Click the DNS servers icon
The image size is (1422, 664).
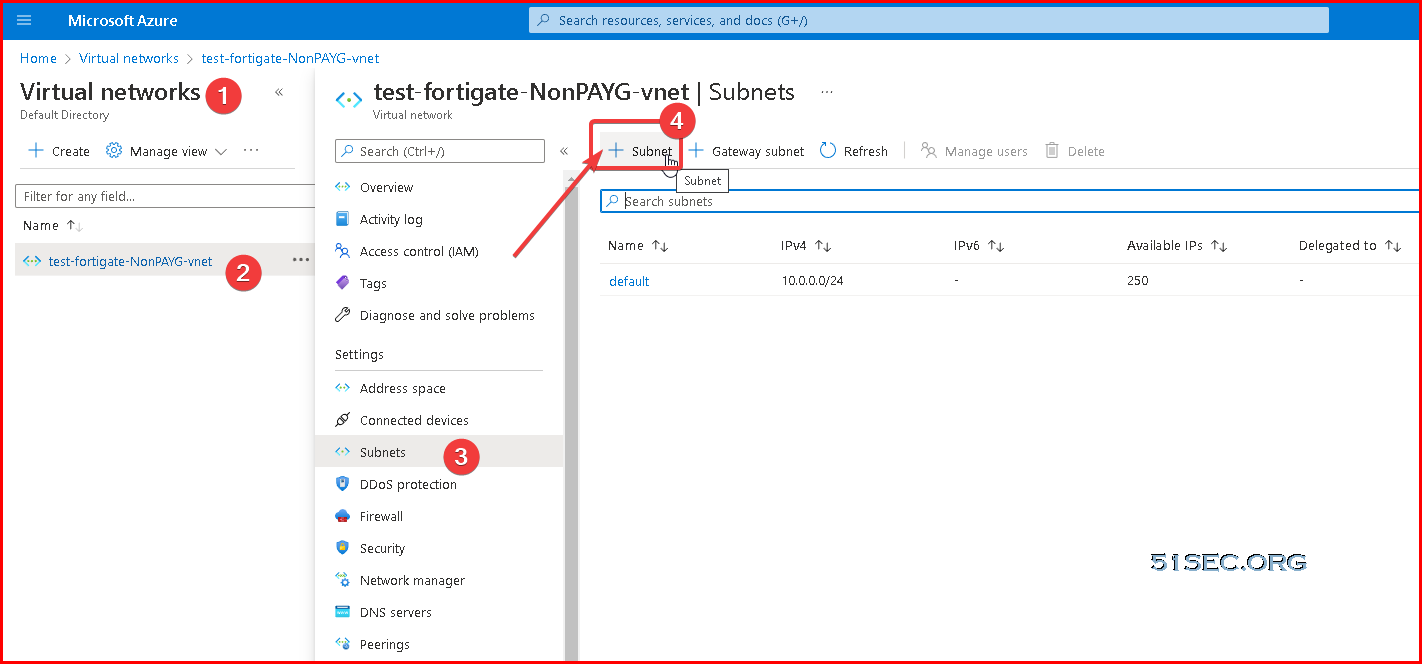tap(343, 612)
